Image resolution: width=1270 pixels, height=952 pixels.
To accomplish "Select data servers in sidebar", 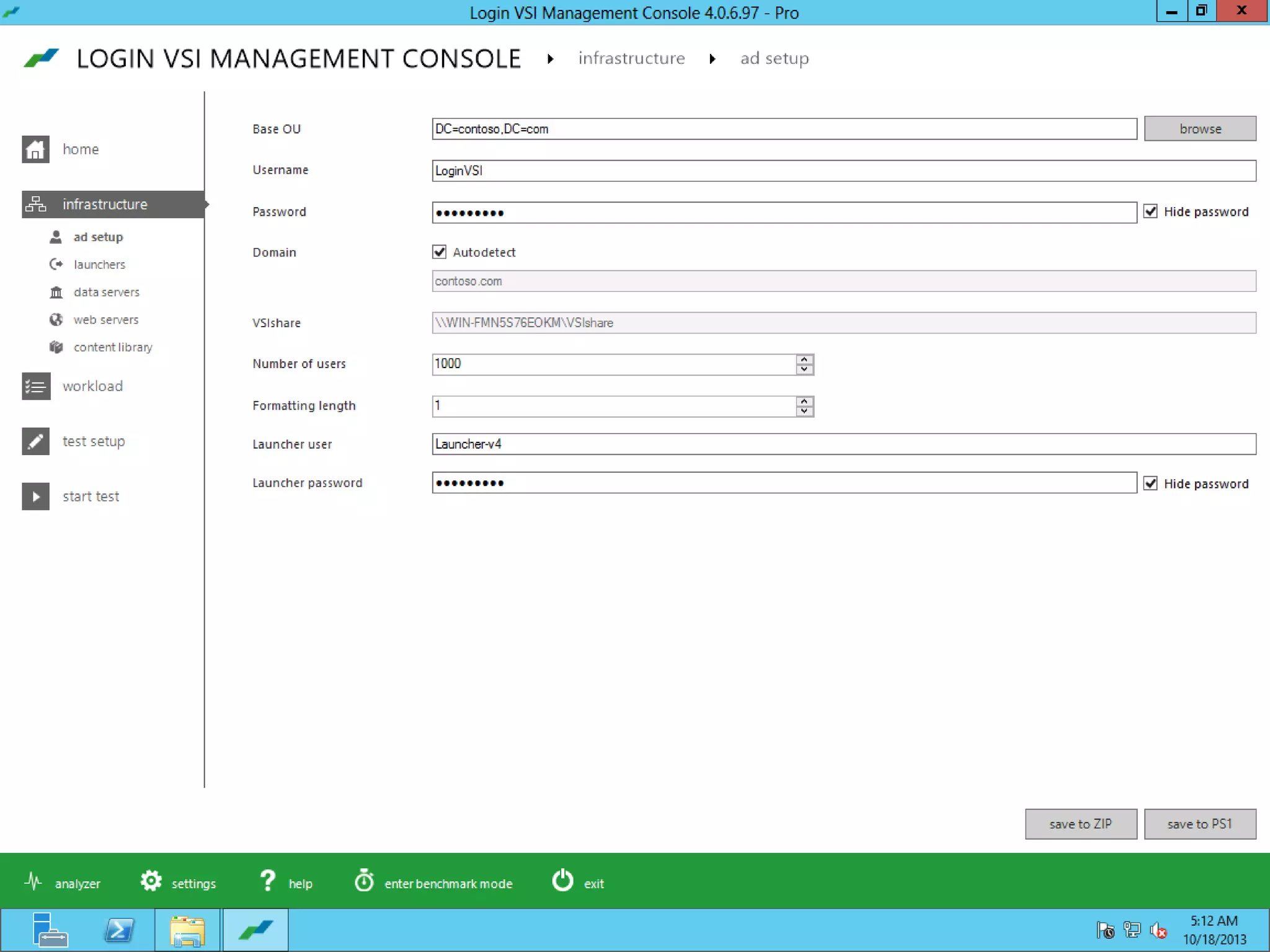I will (106, 292).
